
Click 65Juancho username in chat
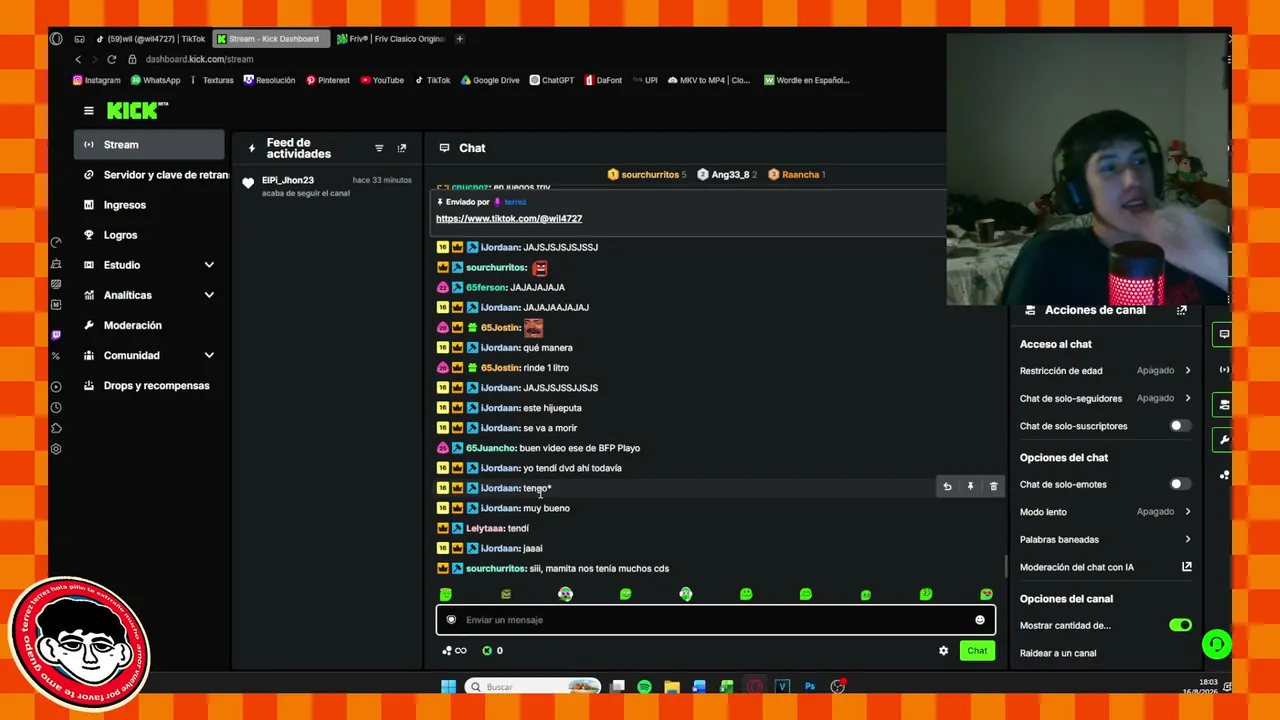(491, 448)
